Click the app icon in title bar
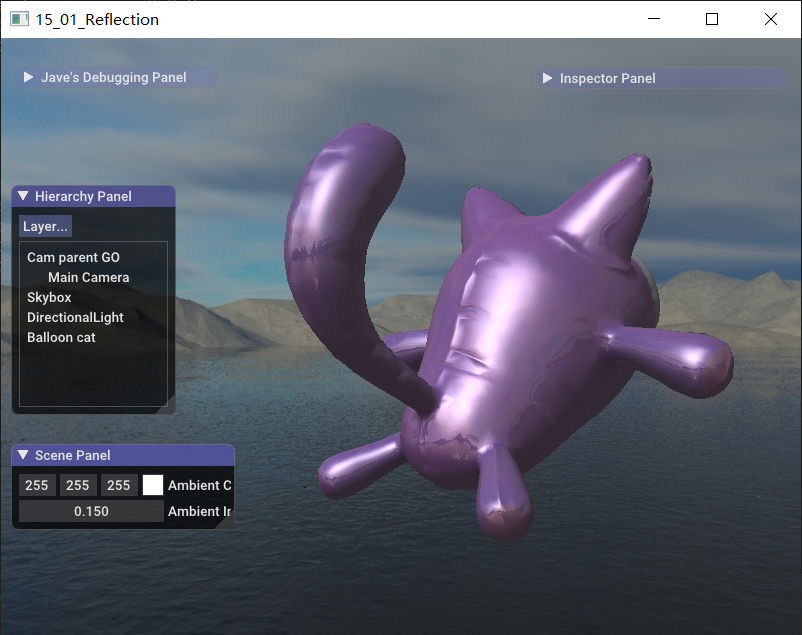The height and width of the screenshot is (635, 802). pyautogui.click(x=19, y=19)
